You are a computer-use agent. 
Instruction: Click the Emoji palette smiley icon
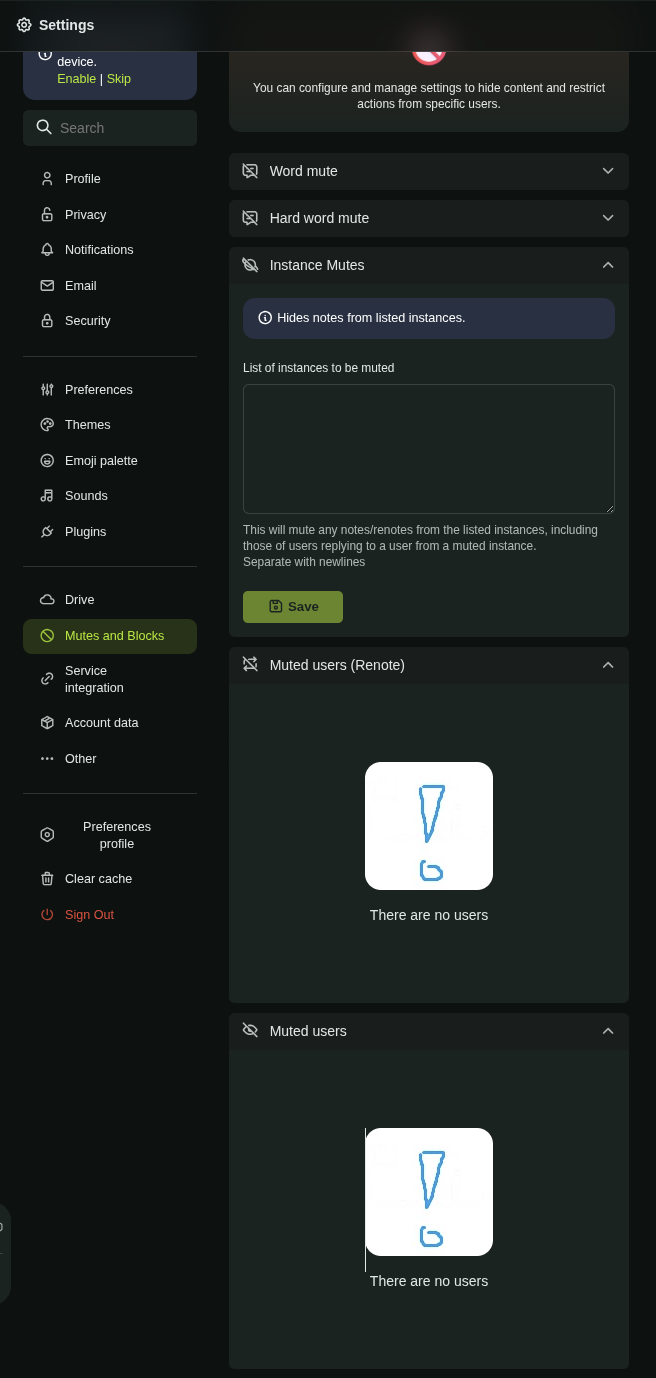point(47,461)
